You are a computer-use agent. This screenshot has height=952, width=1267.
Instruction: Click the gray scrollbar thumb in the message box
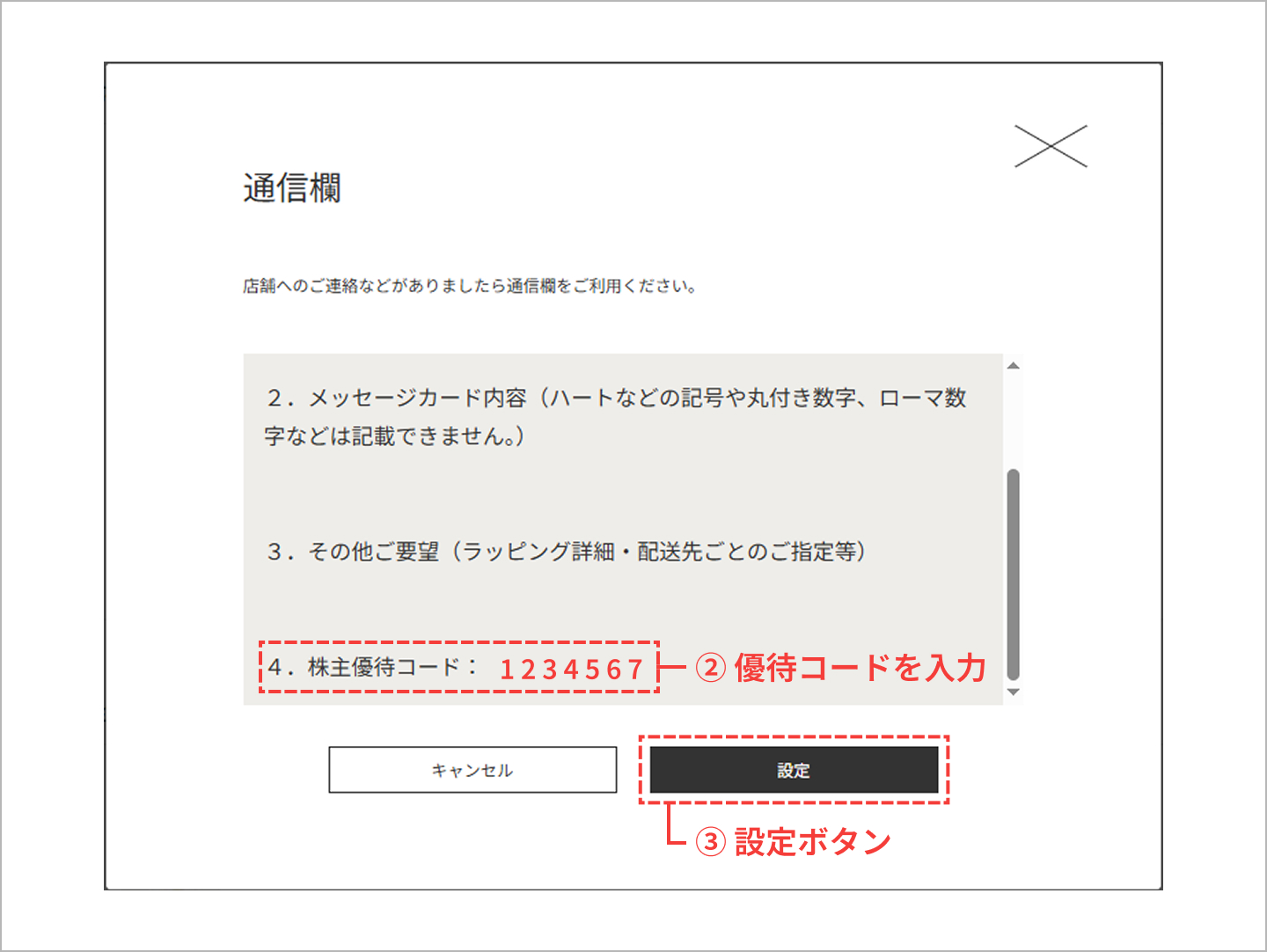[1013, 574]
